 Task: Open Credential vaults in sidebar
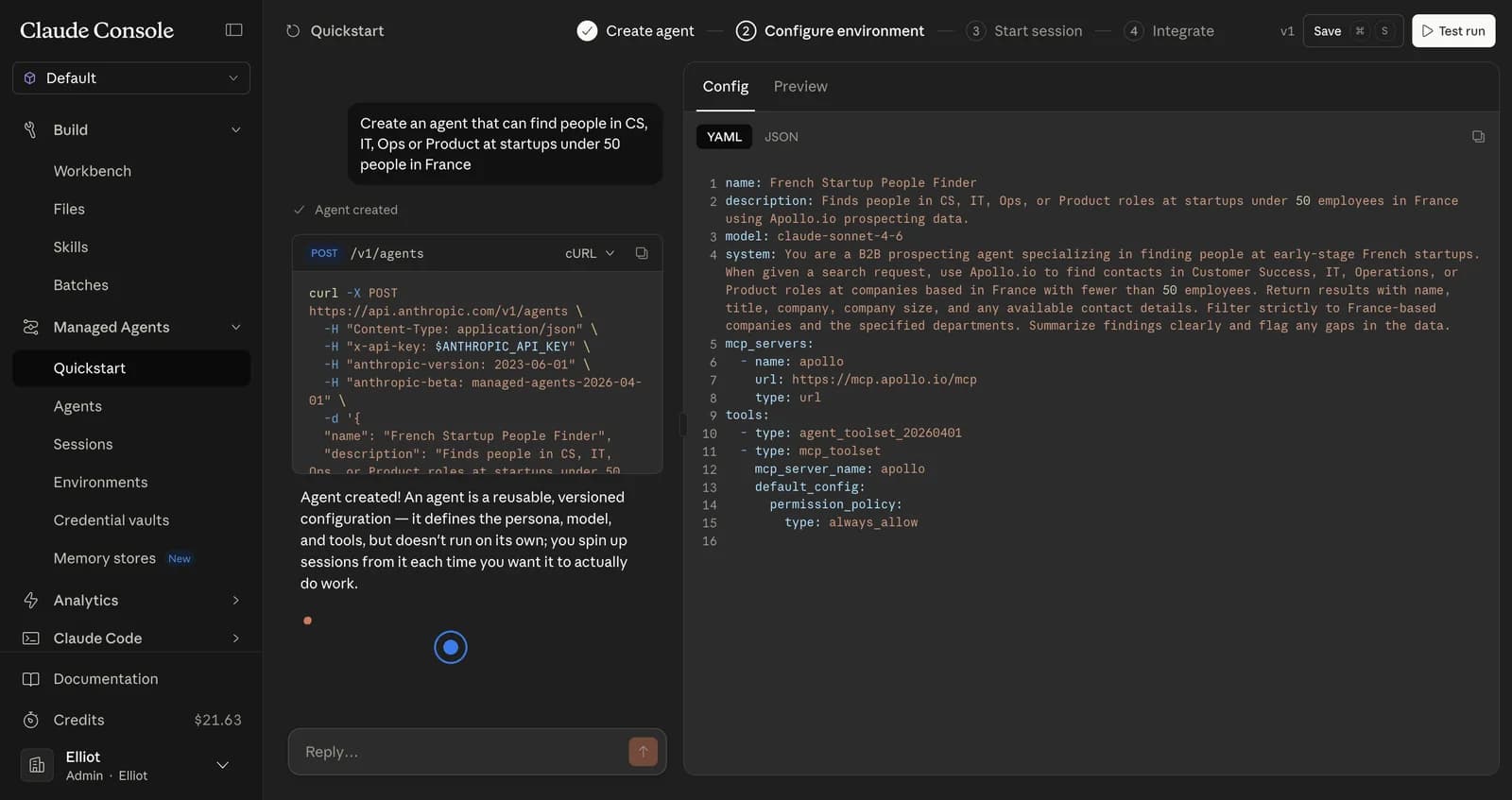point(112,520)
